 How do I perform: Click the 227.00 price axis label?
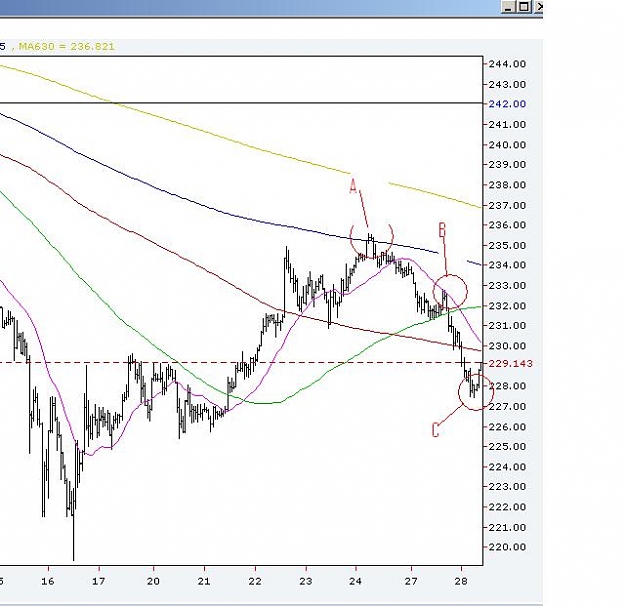[507, 407]
